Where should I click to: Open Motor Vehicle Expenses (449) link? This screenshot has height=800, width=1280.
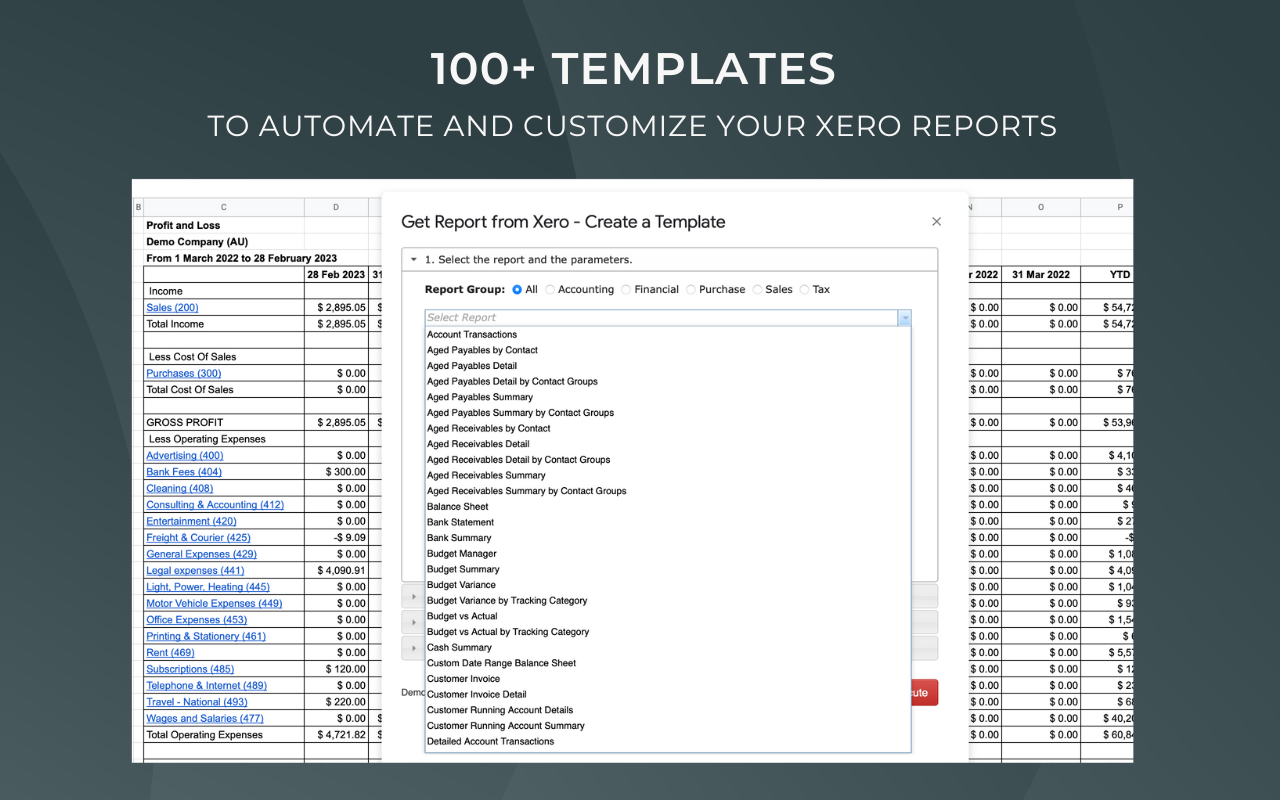click(214, 604)
